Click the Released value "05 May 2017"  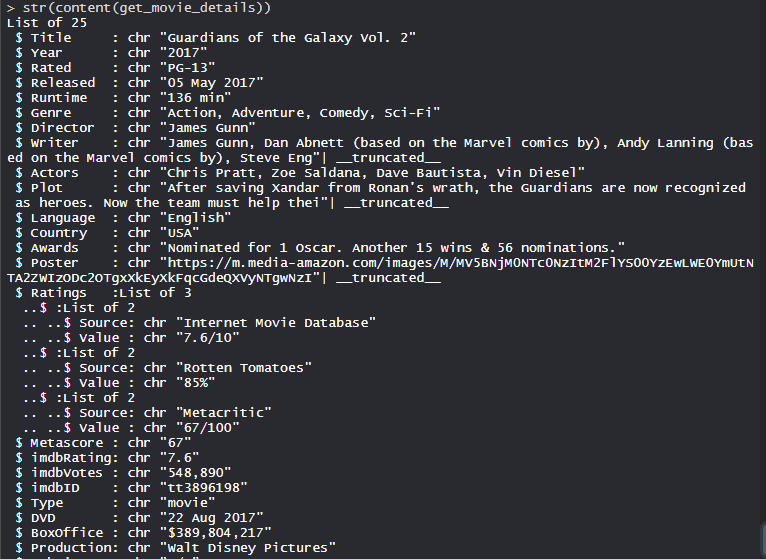211,83
